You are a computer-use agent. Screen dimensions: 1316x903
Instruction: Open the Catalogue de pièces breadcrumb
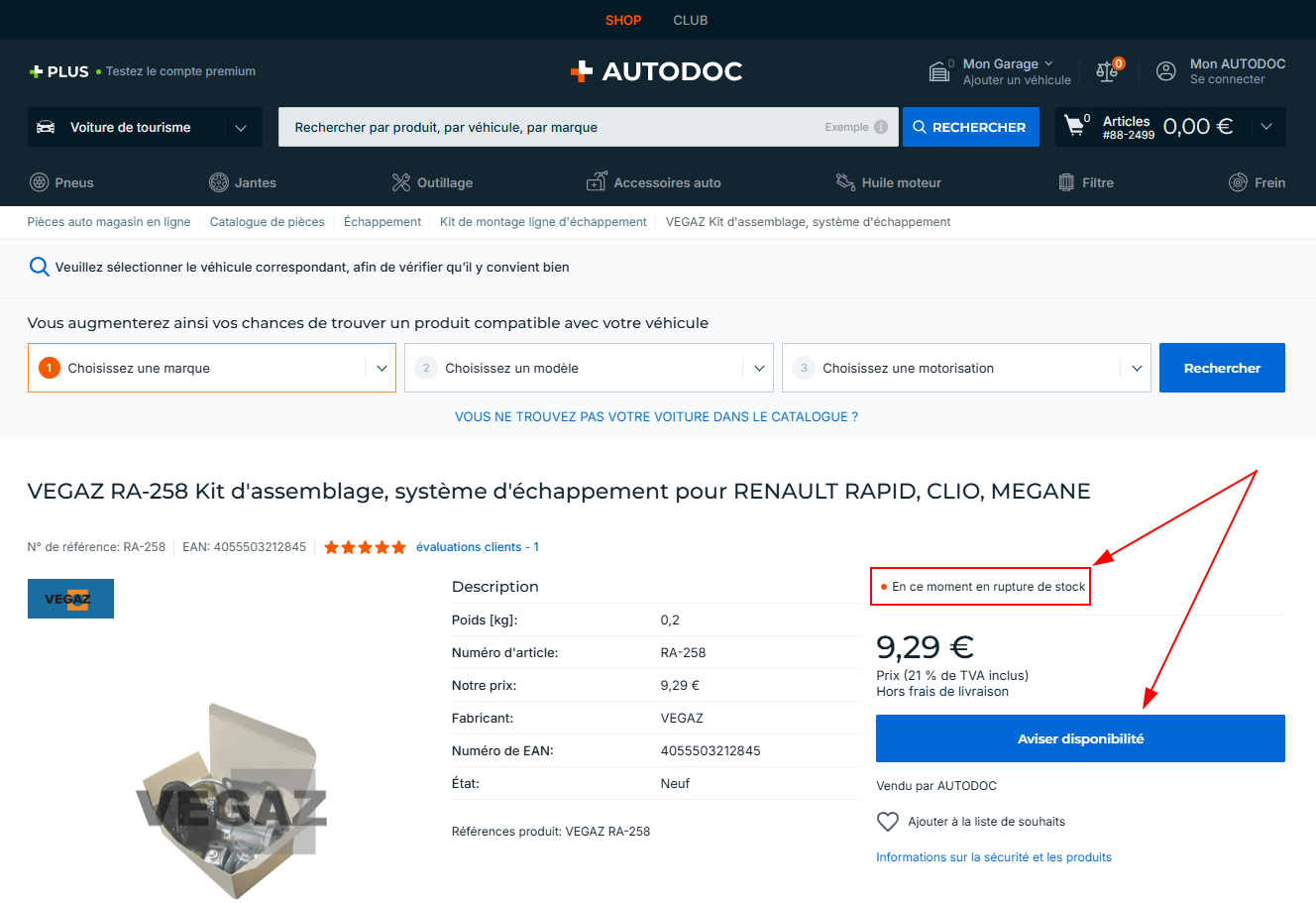tap(268, 222)
